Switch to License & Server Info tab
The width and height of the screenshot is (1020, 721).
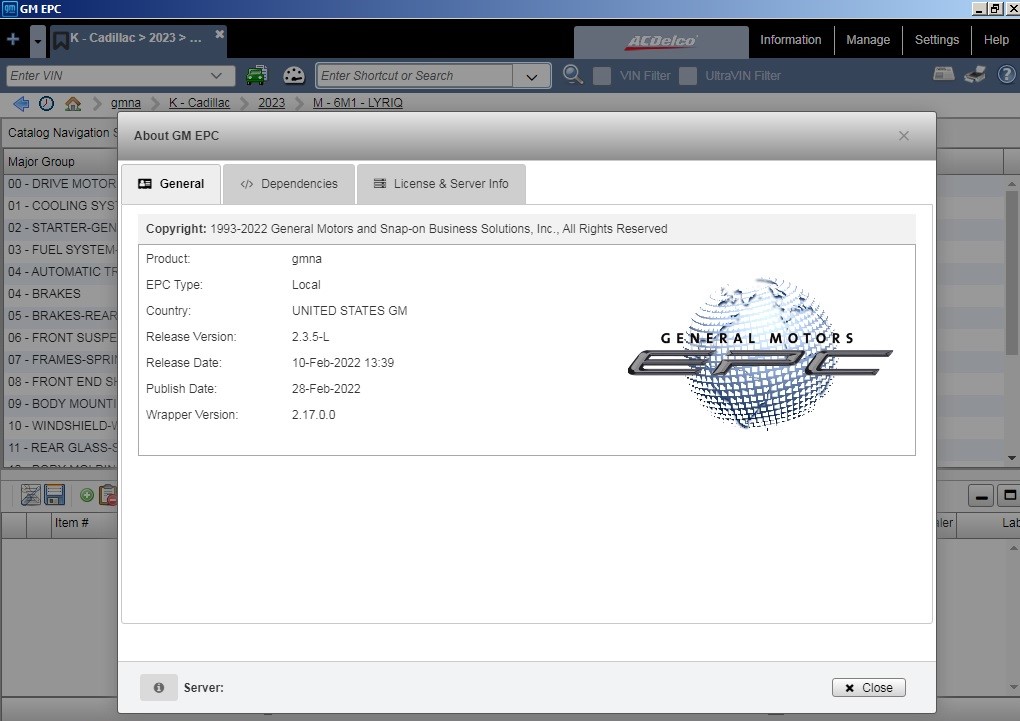[441, 184]
